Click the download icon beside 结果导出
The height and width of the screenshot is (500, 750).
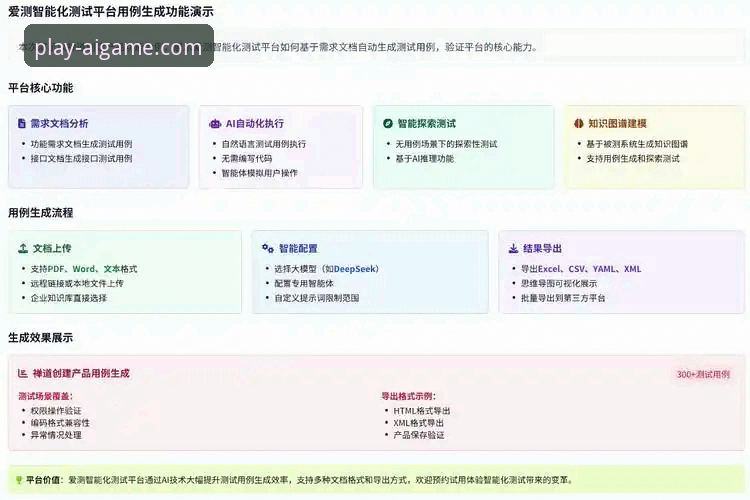point(513,248)
